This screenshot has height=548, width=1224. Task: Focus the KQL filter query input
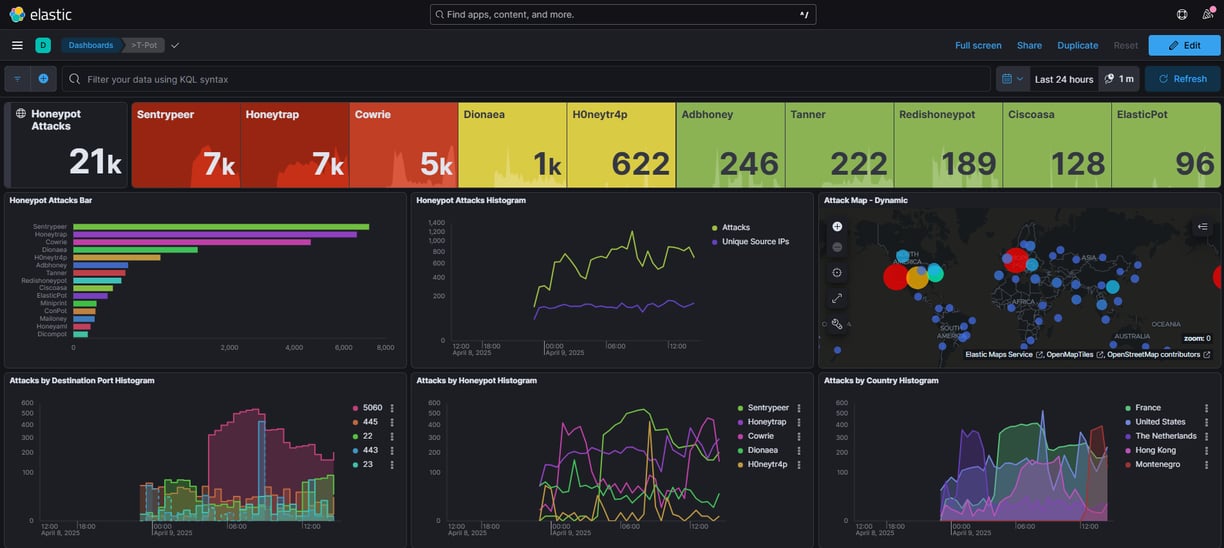tap(526, 79)
